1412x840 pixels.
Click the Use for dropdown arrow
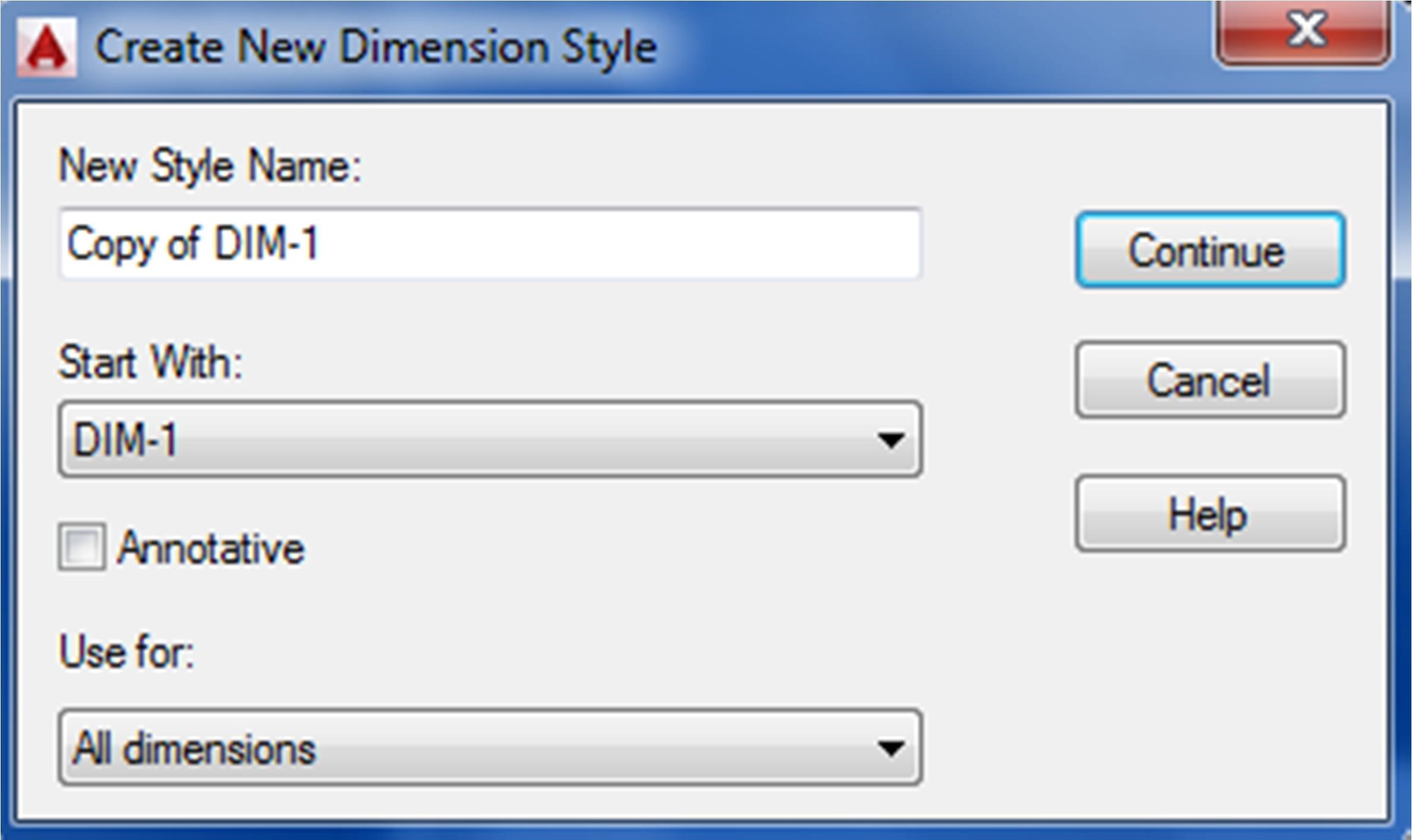890,748
